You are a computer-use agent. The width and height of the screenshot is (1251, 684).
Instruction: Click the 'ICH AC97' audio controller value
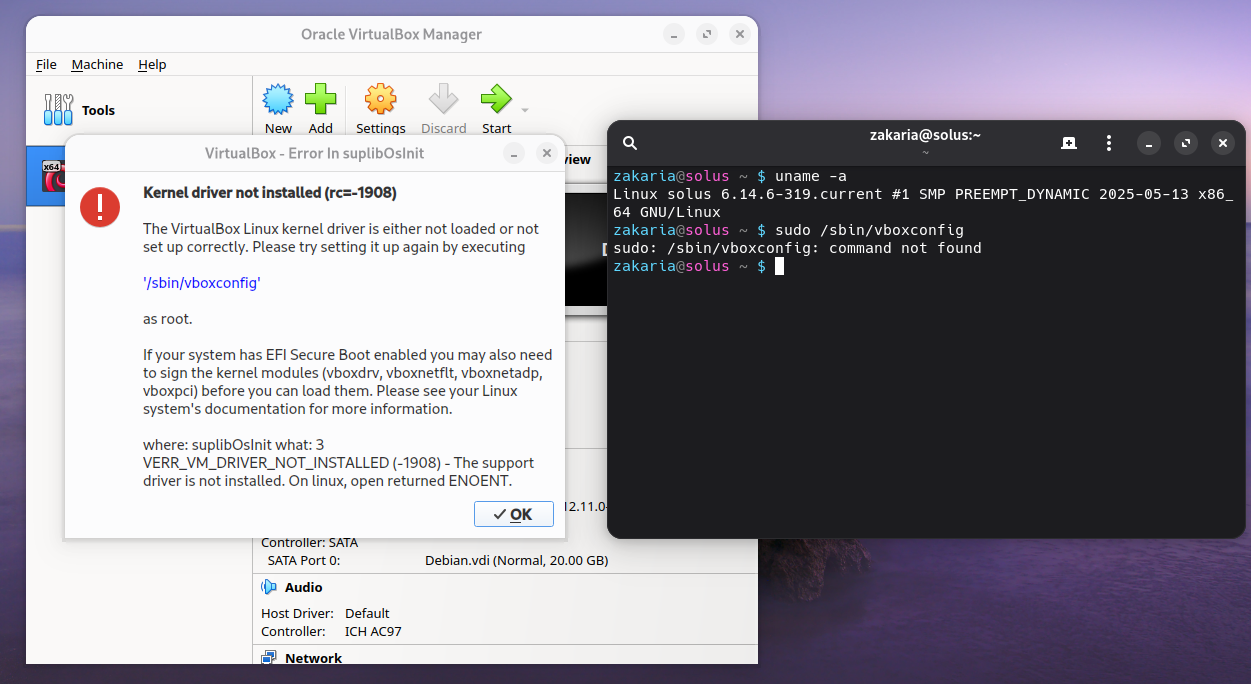(373, 632)
